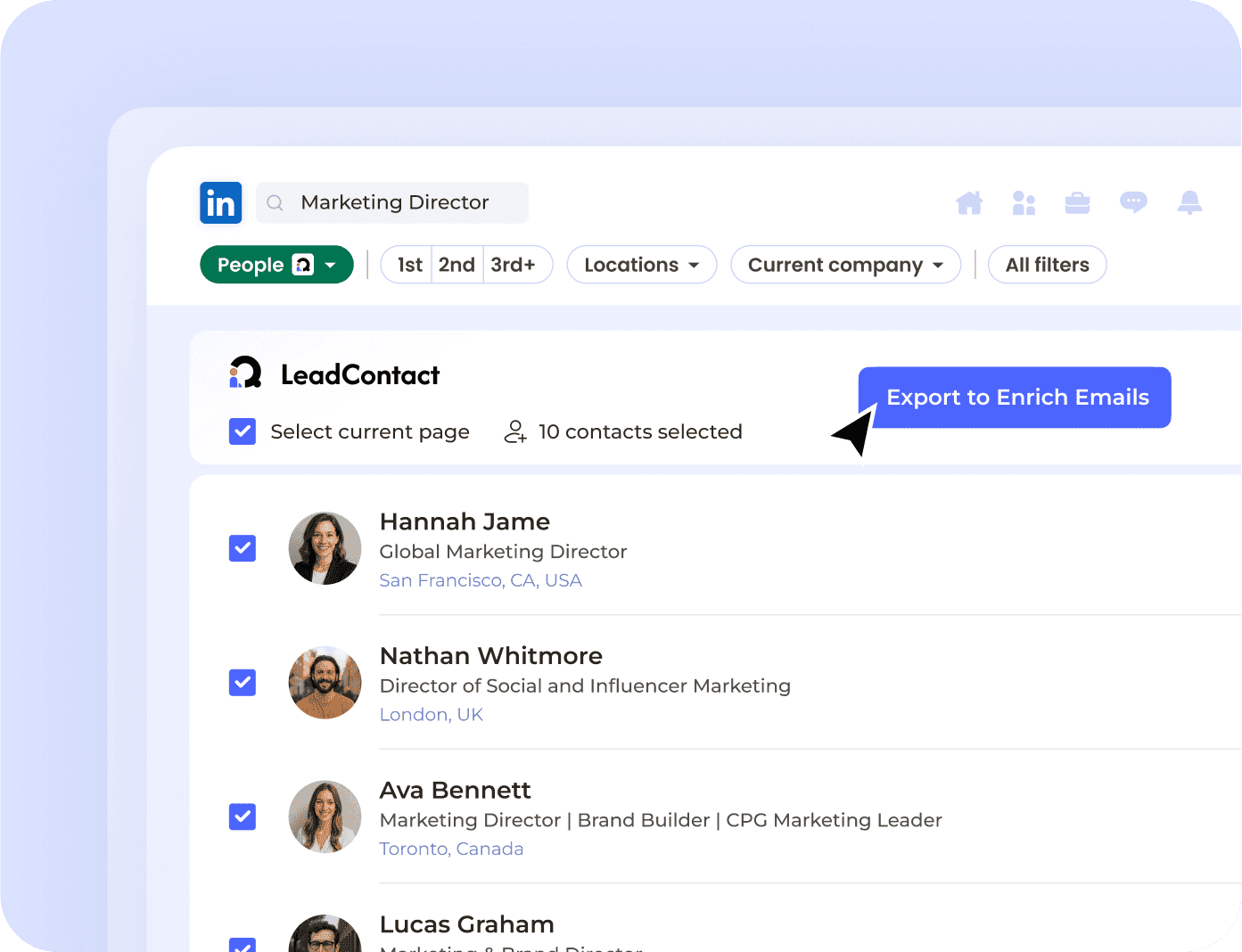
Task: Click the 10 contacts selected label
Action: click(640, 431)
